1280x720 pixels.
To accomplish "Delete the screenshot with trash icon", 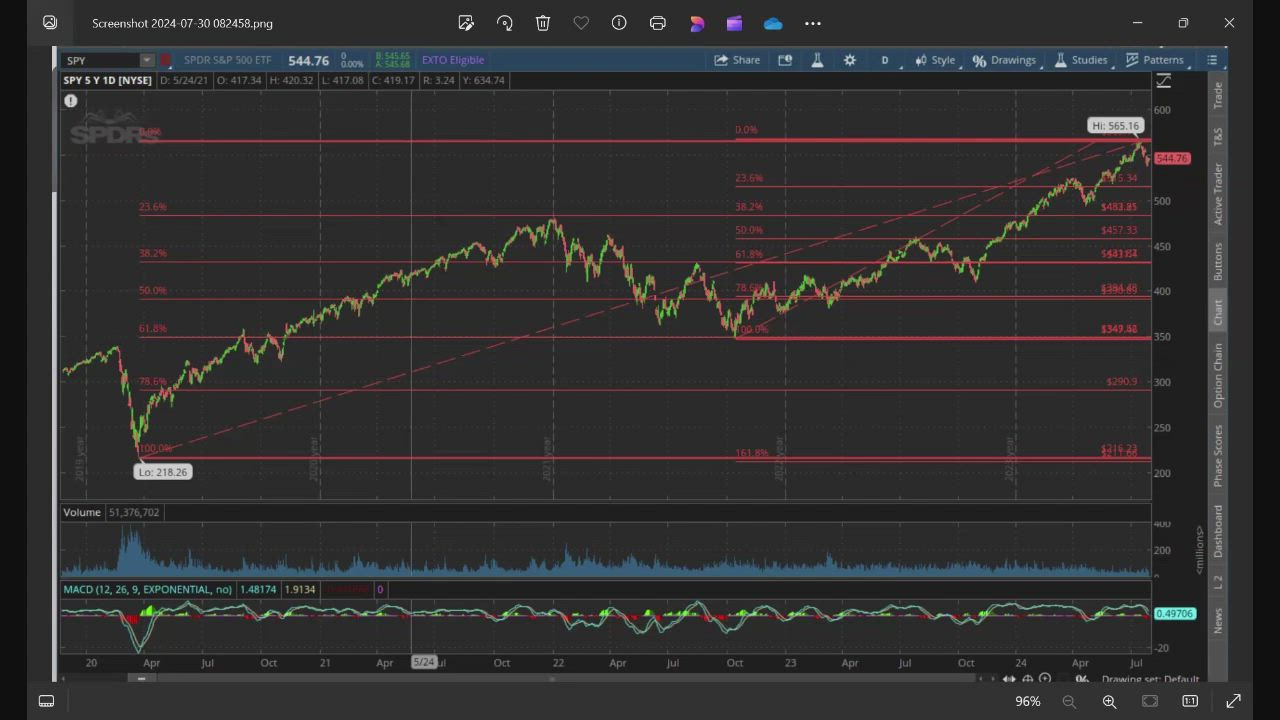I will point(543,23).
